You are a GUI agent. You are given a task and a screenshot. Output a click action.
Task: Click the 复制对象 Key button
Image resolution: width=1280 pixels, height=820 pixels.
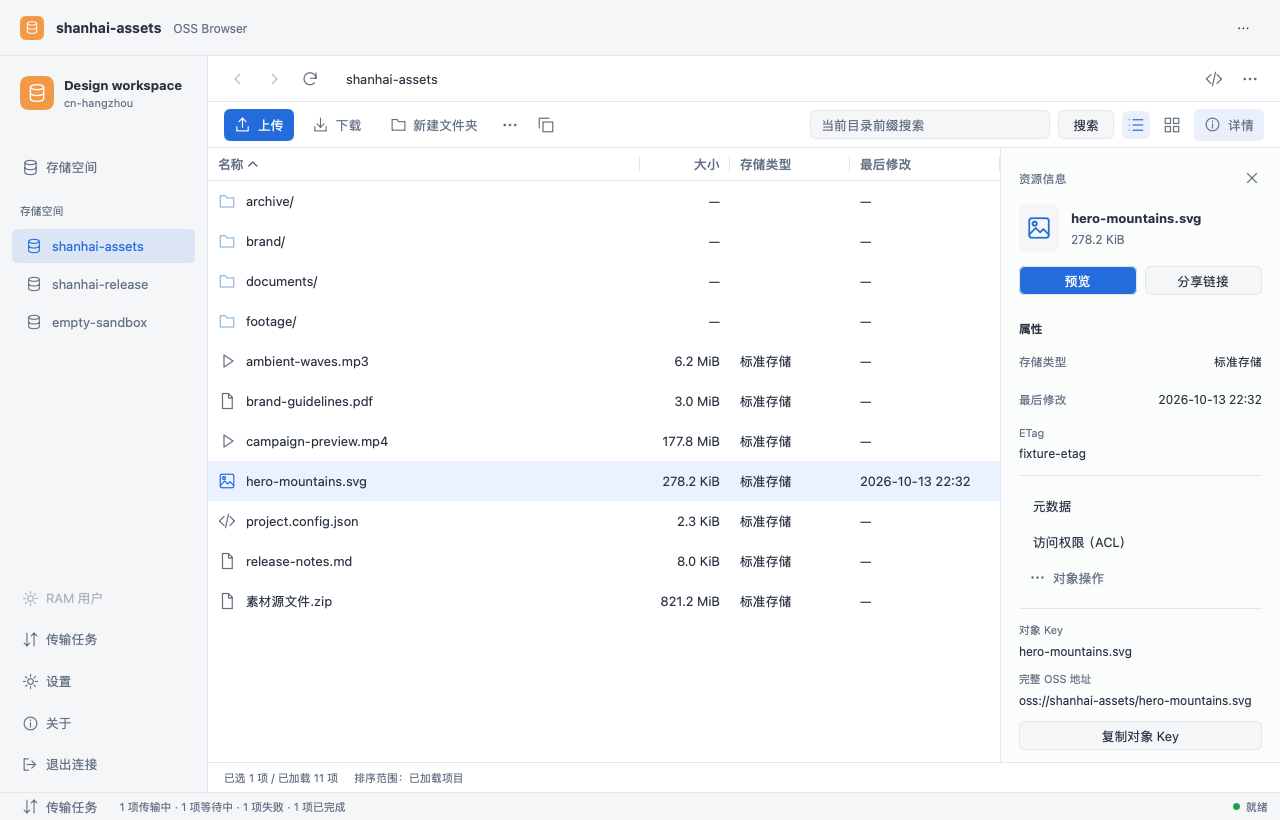(1140, 736)
